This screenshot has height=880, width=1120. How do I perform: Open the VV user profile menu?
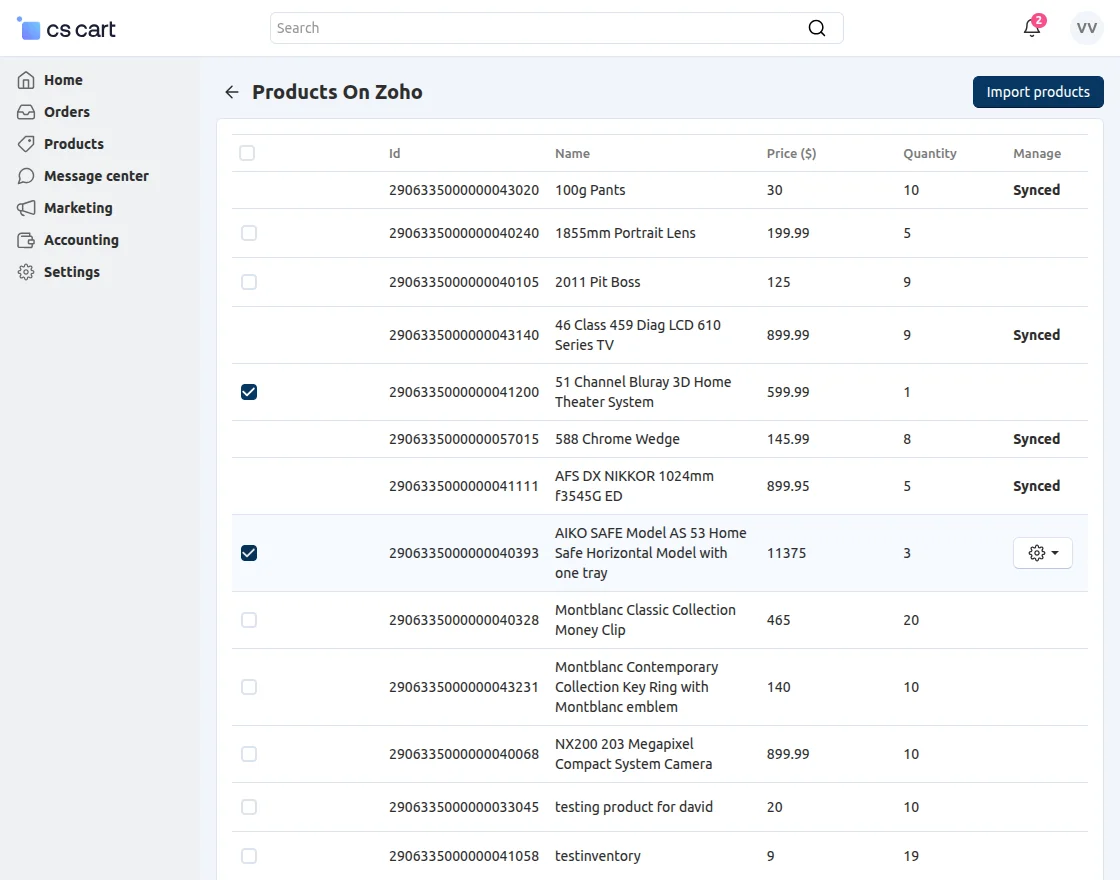[1086, 28]
